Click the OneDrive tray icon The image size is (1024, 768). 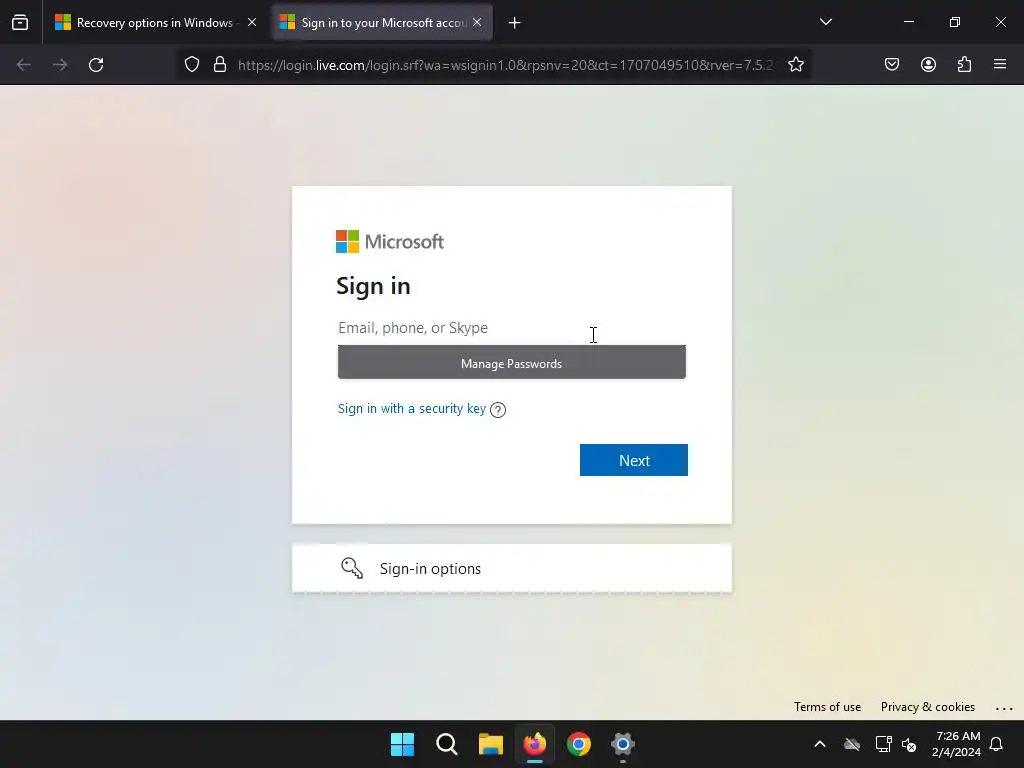[x=852, y=744]
